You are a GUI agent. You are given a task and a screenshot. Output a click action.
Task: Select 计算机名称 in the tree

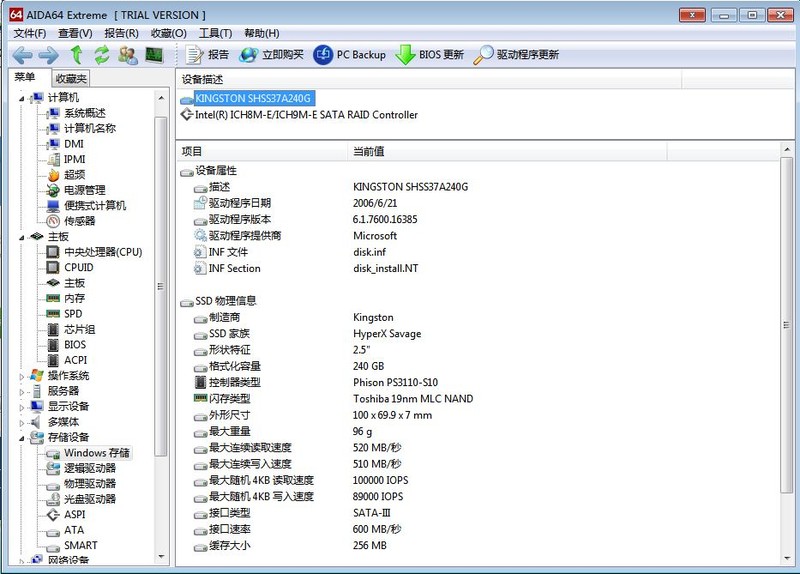pos(90,128)
